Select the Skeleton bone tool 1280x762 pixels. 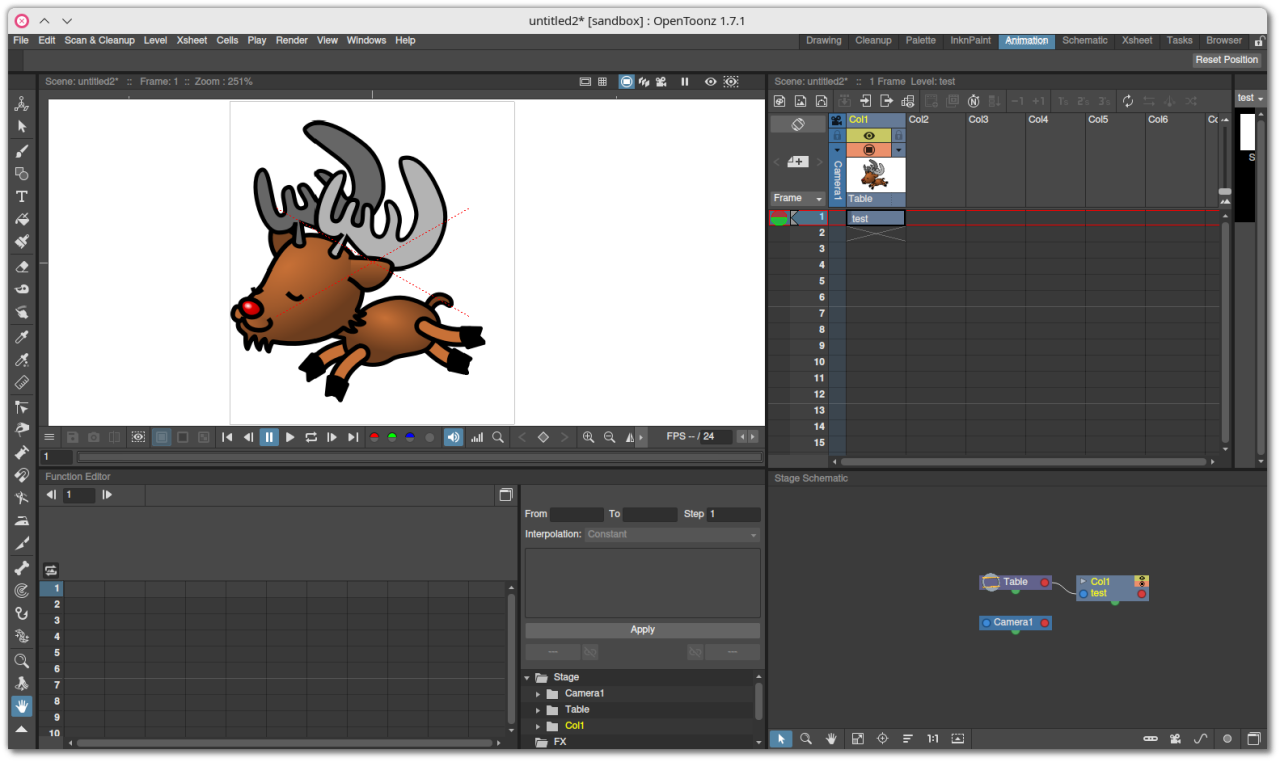[21, 568]
